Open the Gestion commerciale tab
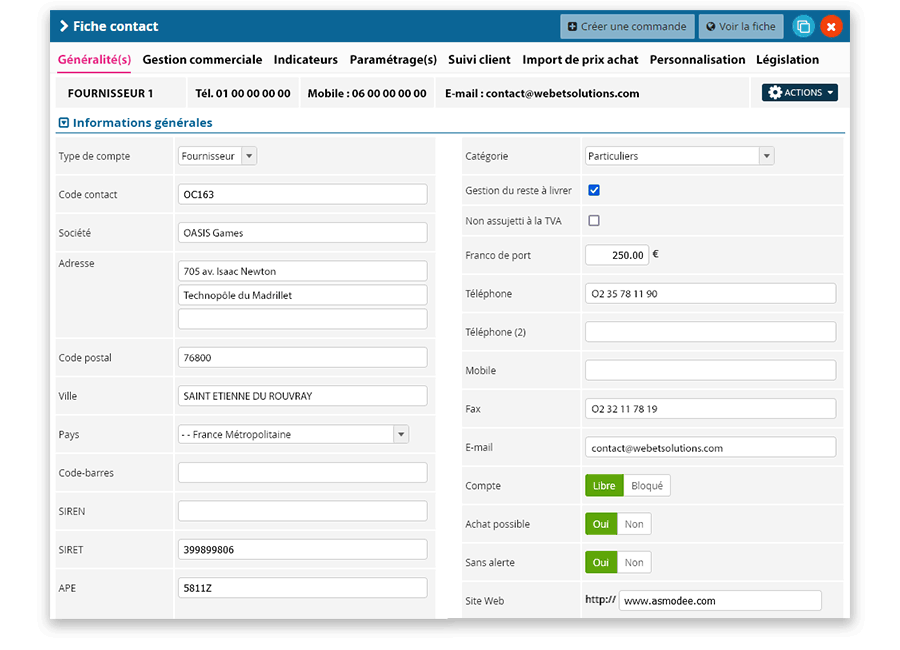 tap(202, 60)
